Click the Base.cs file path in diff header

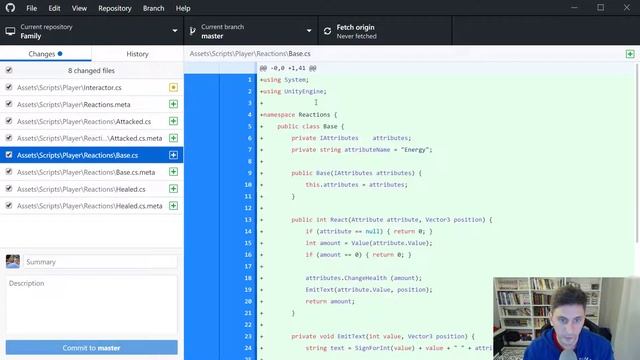point(250,53)
